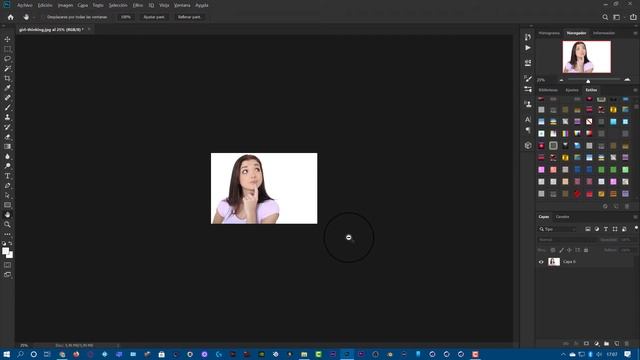Add a layer mask button
640x360 pixels.
[x=586, y=344]
